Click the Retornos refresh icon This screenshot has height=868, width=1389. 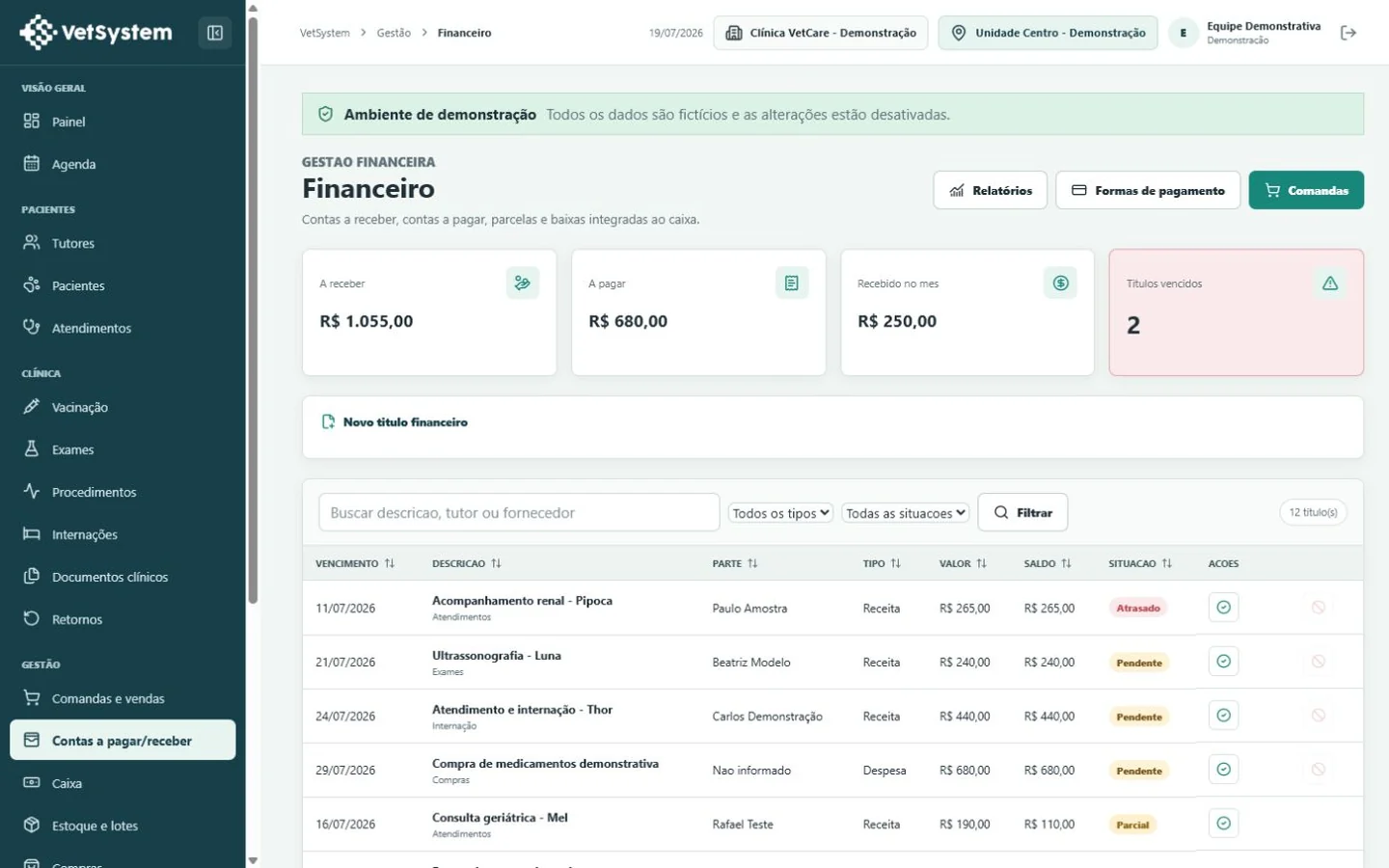tap(32, 618)
